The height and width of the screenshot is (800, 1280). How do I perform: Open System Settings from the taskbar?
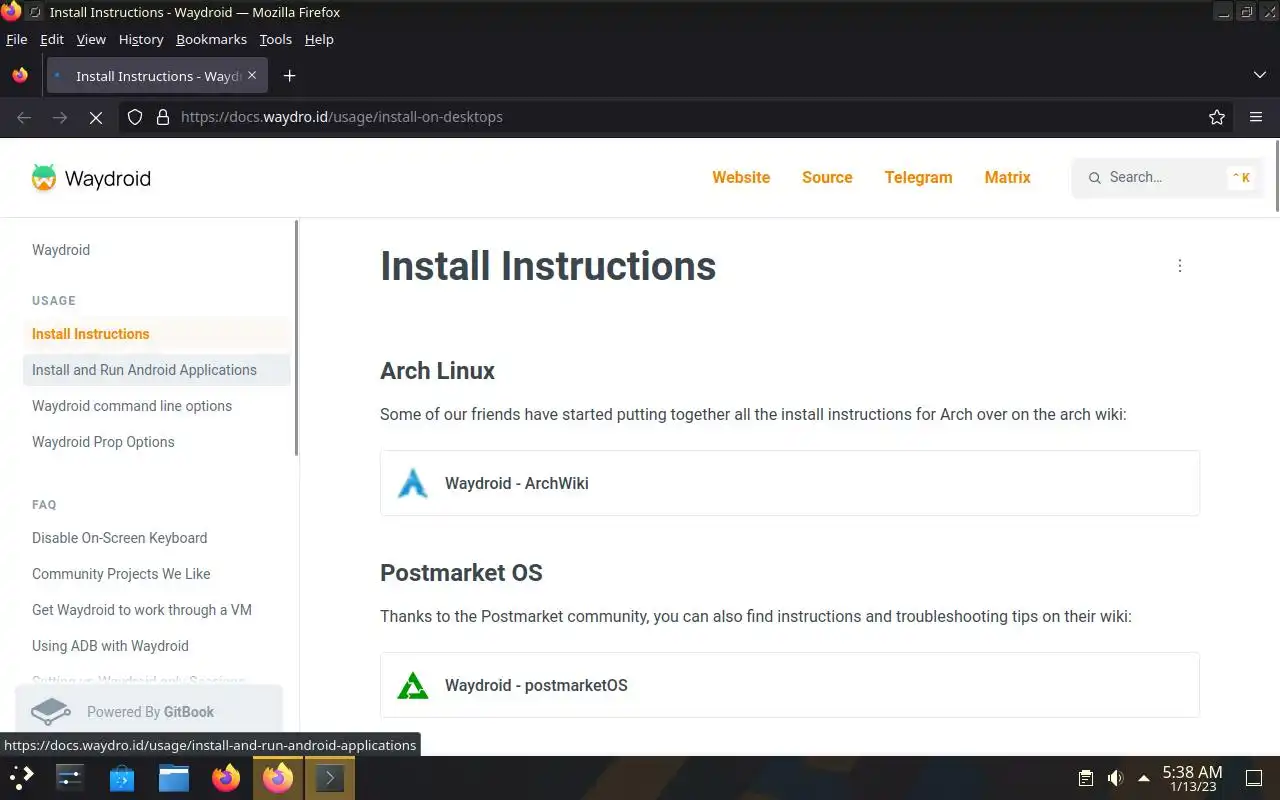tap(70, 778)
